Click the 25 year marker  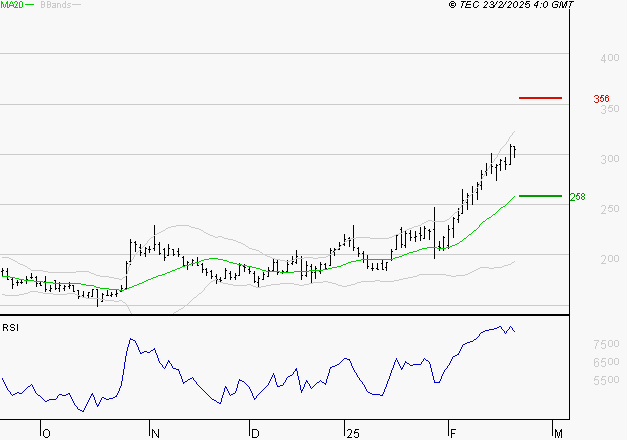(x=353, y=434)
